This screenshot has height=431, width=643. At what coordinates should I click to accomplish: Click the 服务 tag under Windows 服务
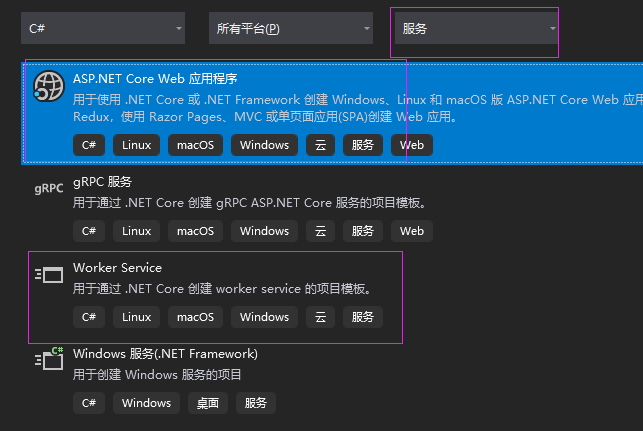coord(255,403)
